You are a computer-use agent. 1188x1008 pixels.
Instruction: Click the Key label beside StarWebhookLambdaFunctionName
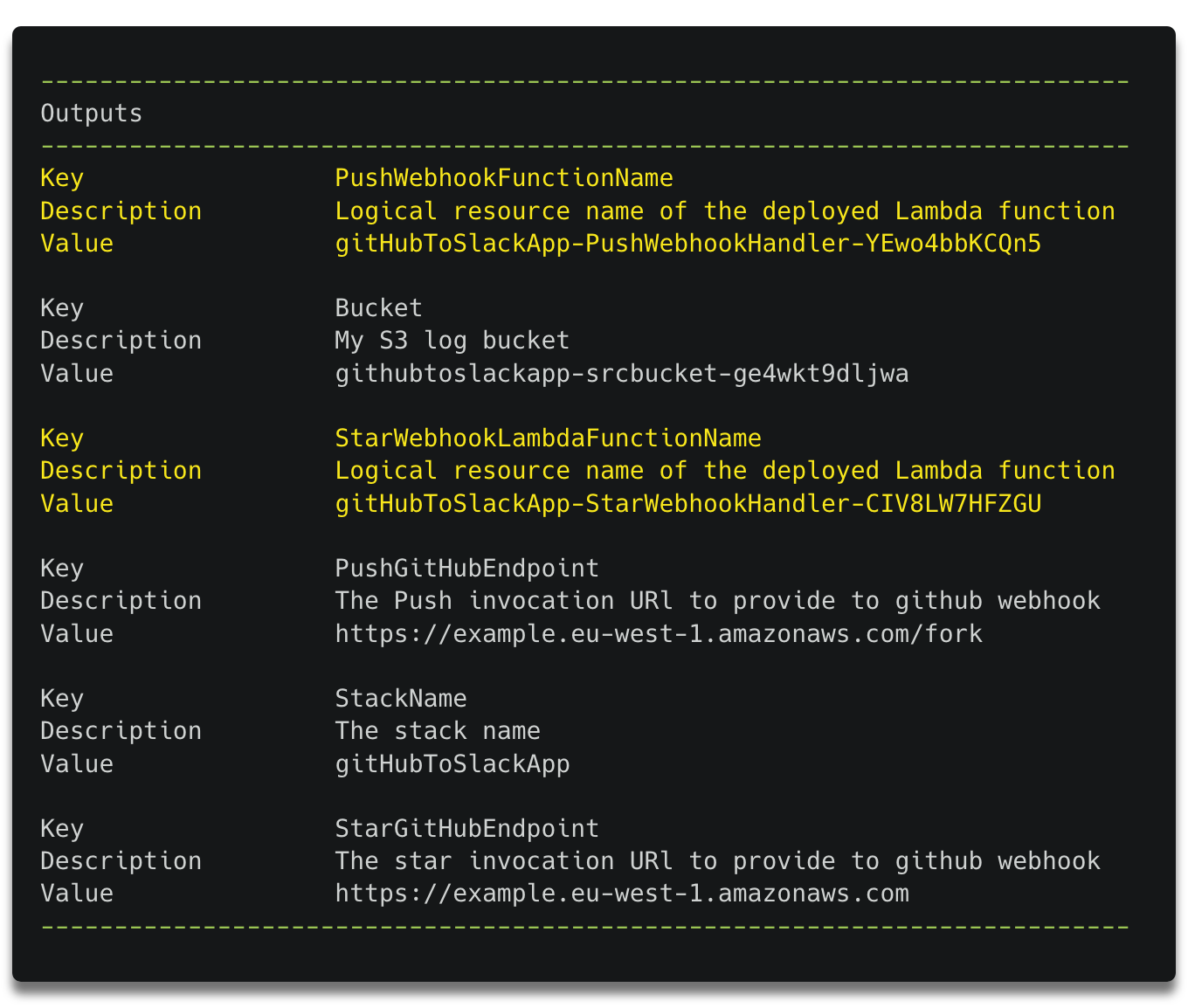tap(62, 438)
